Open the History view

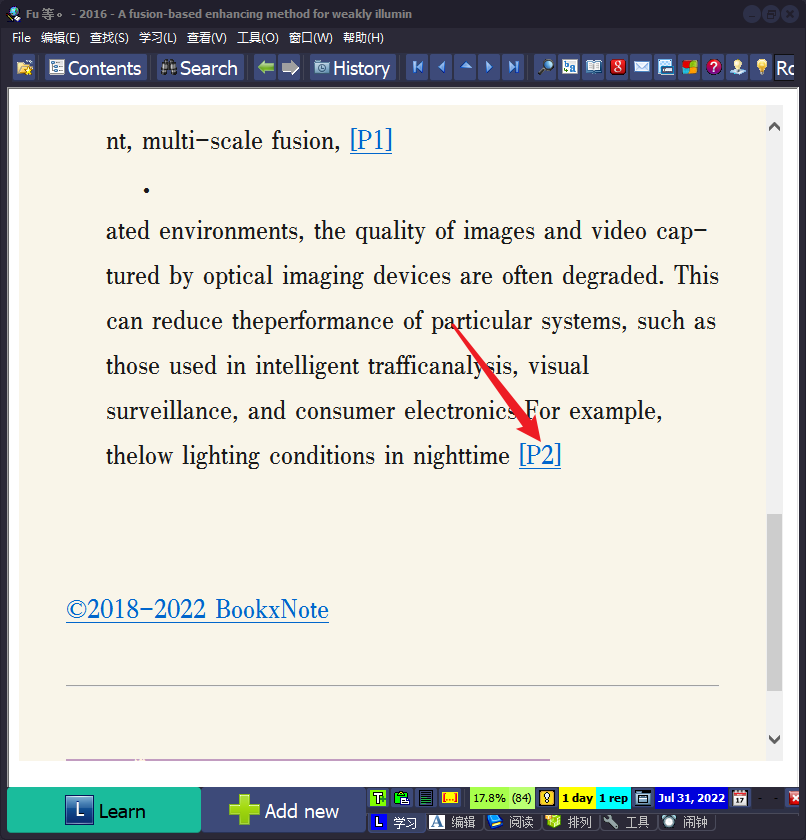(351, 68)
